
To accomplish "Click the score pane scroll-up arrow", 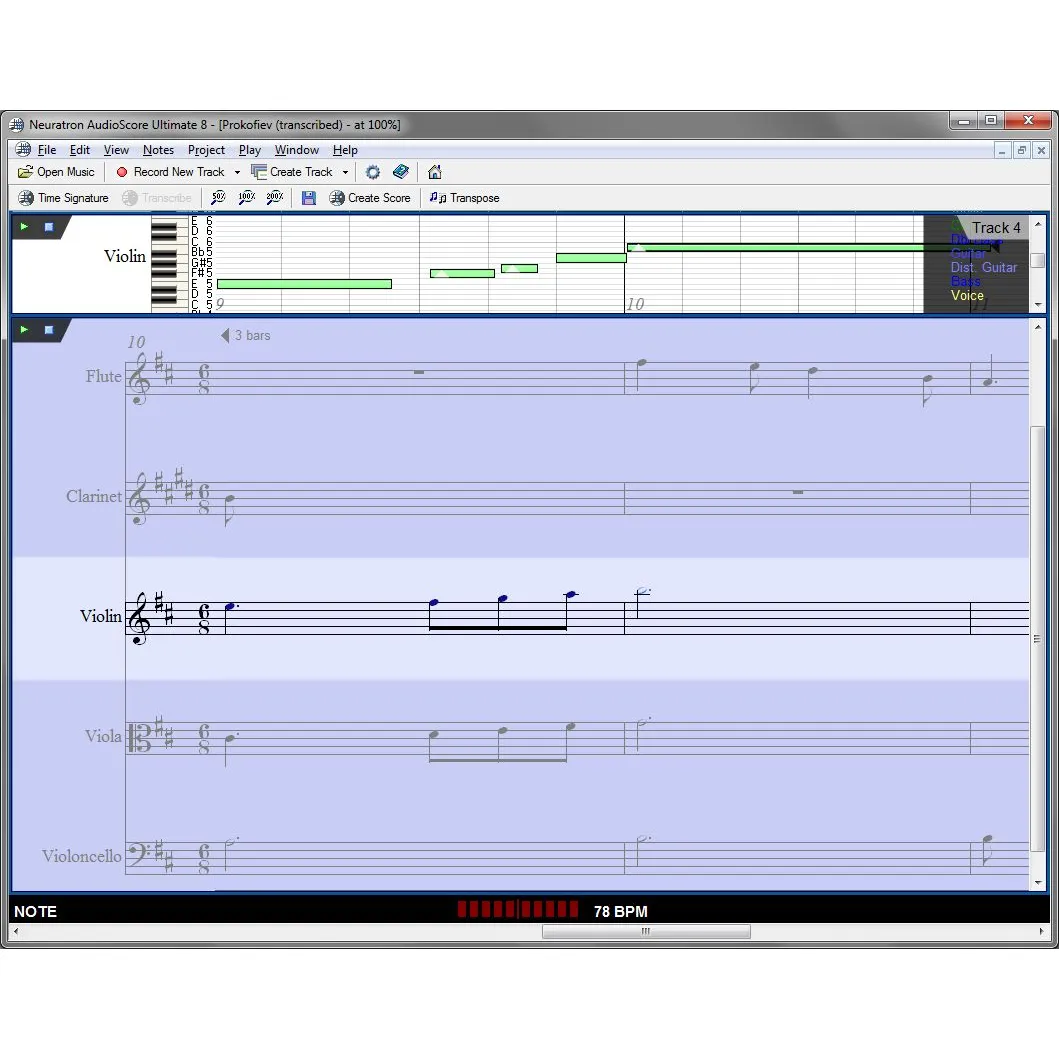I will pyautogui.click(x=1037, y=328).
